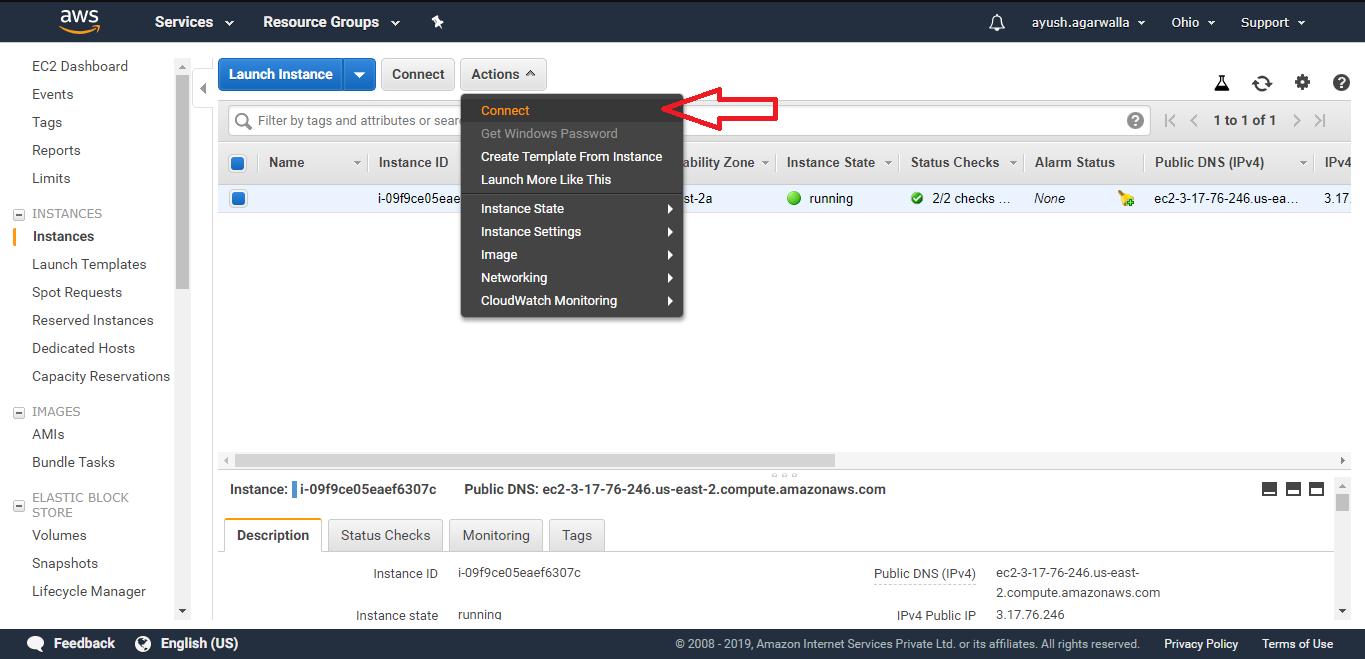Click the search filter help icon
Viewport: 1365px width, 659px height.
[1135, 120]
